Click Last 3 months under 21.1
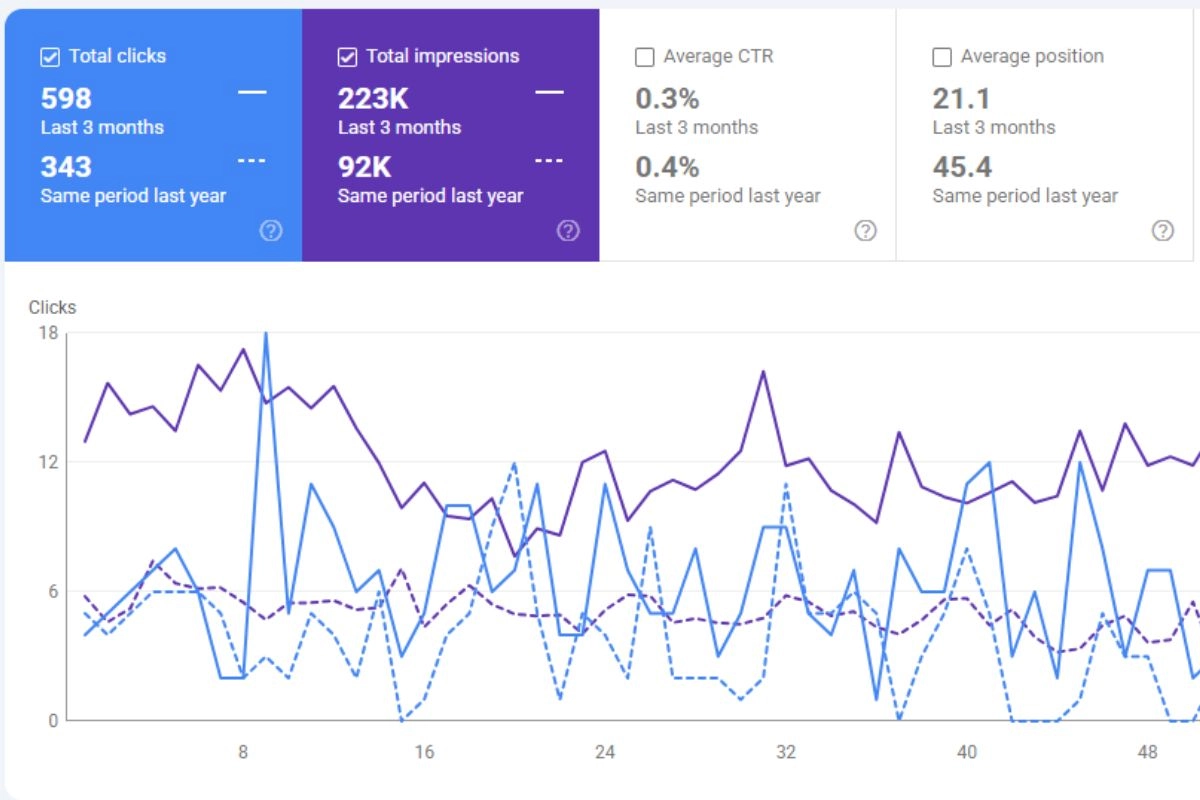The image size is (1200, 800). pyautogui.click(x=994, y=127)
